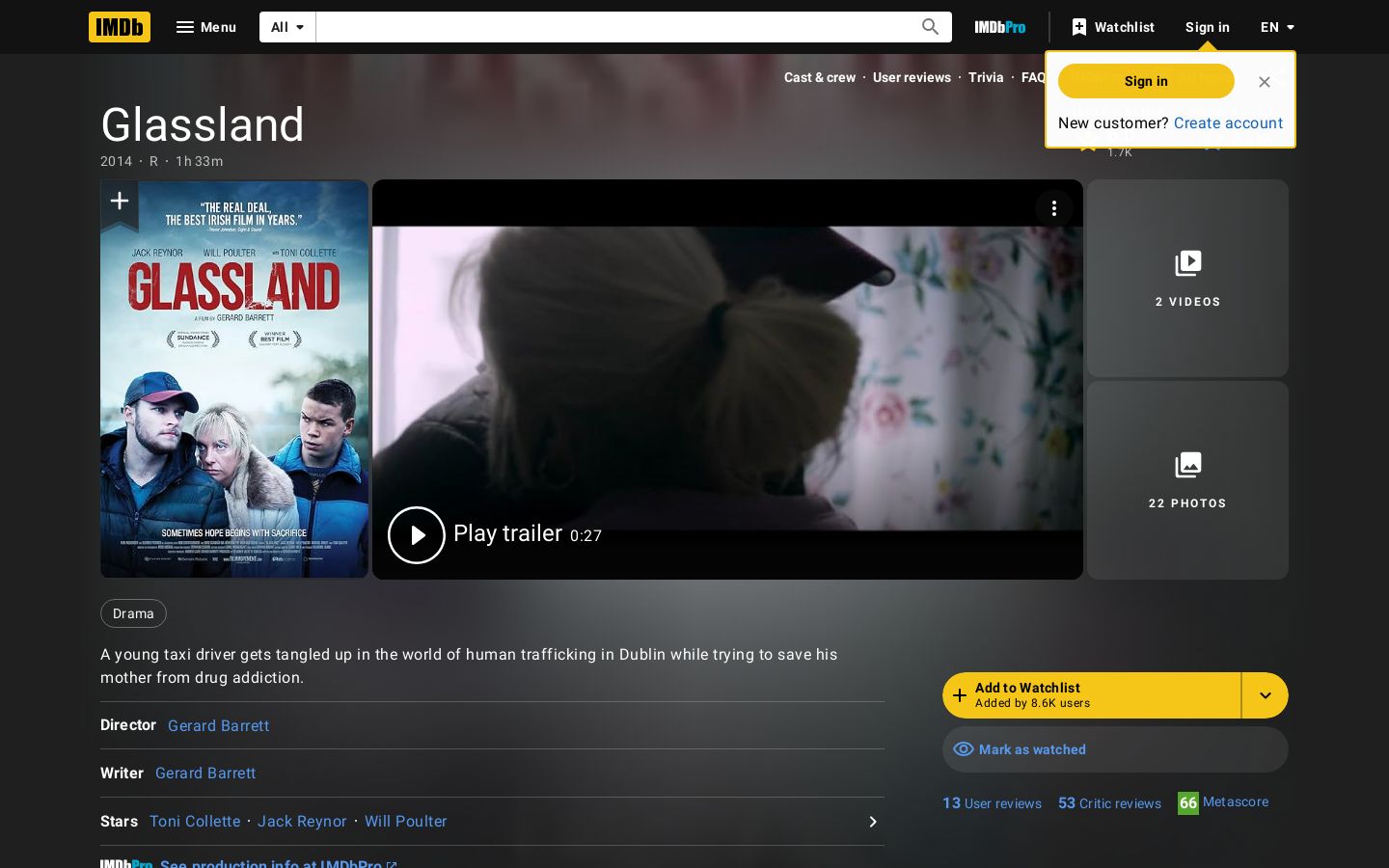The image size is (1389, 868).
Task: Open the hamburger Menu
Action: pos(205,27)
